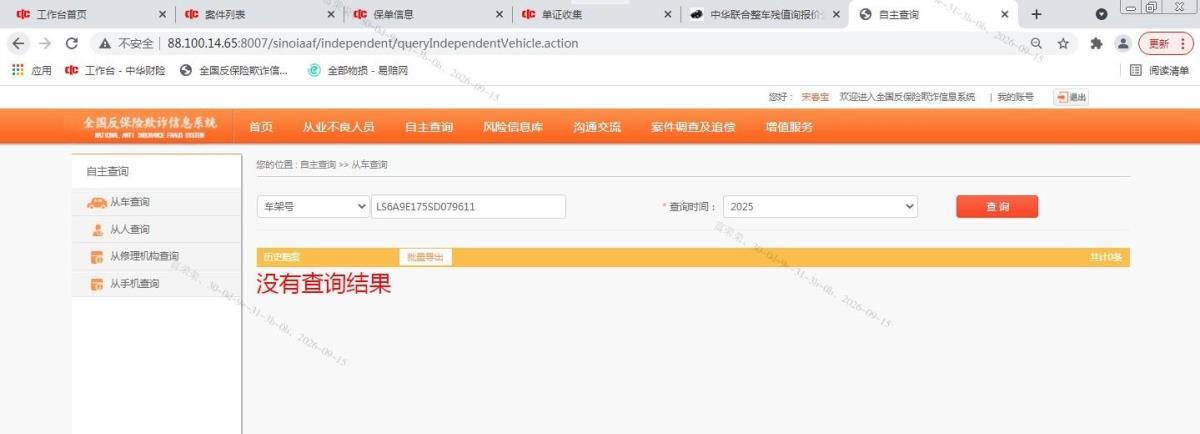The image size is (1200, 434).
Task: Click the 批量导出 export button
Action: click(425, 257)
